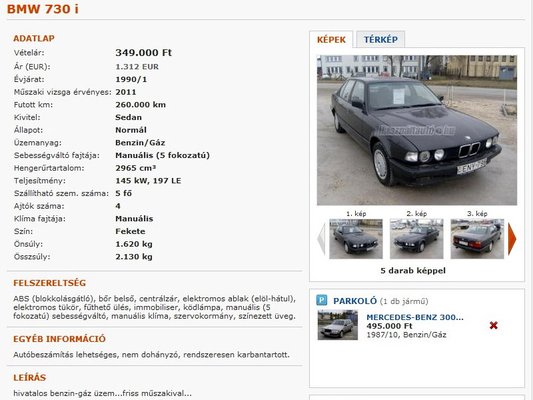Click the 349.000 Ft price value
Screen dimensions: 533x400
(x=143, y=53)
